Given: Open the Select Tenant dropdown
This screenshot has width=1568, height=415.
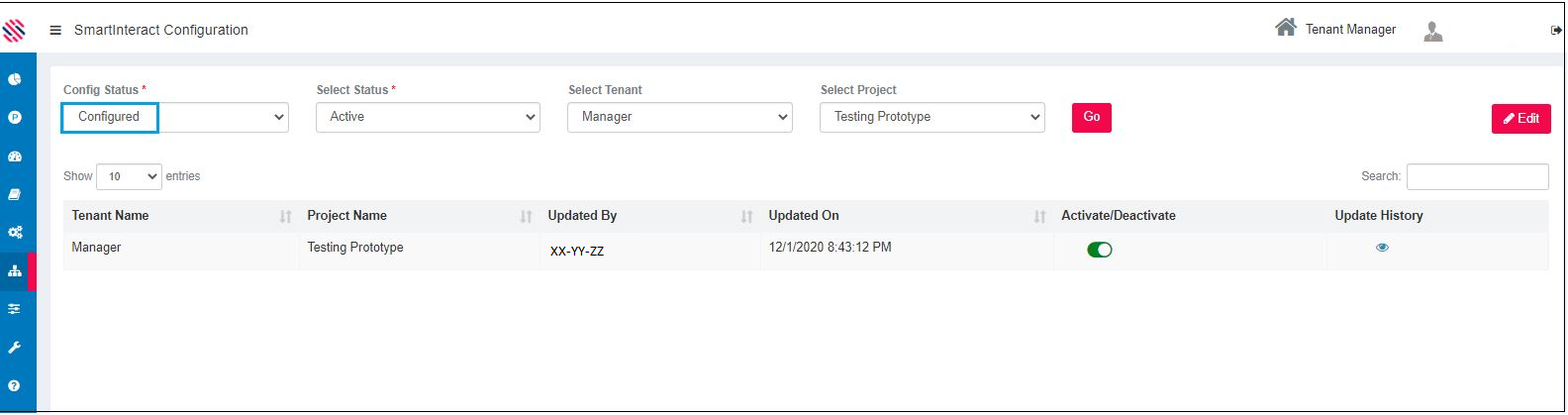Looking at the screenshot, I should (679, 117).
